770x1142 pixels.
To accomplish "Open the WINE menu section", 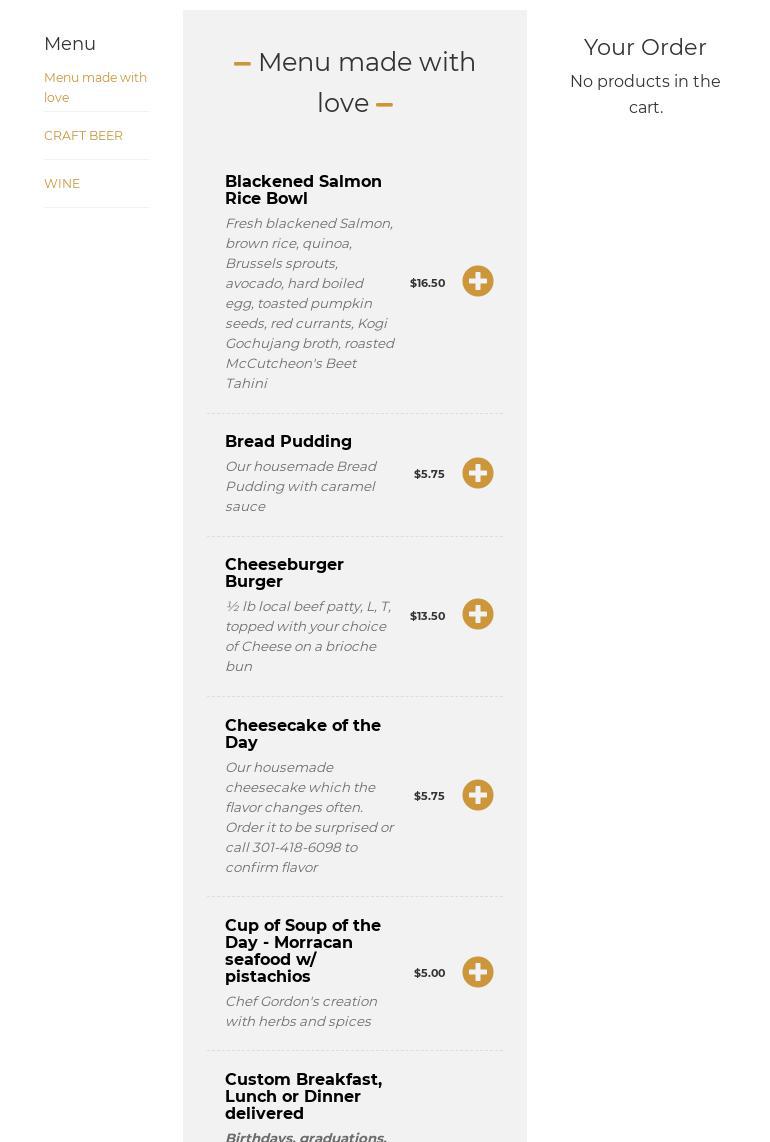I will pos(62,183).
